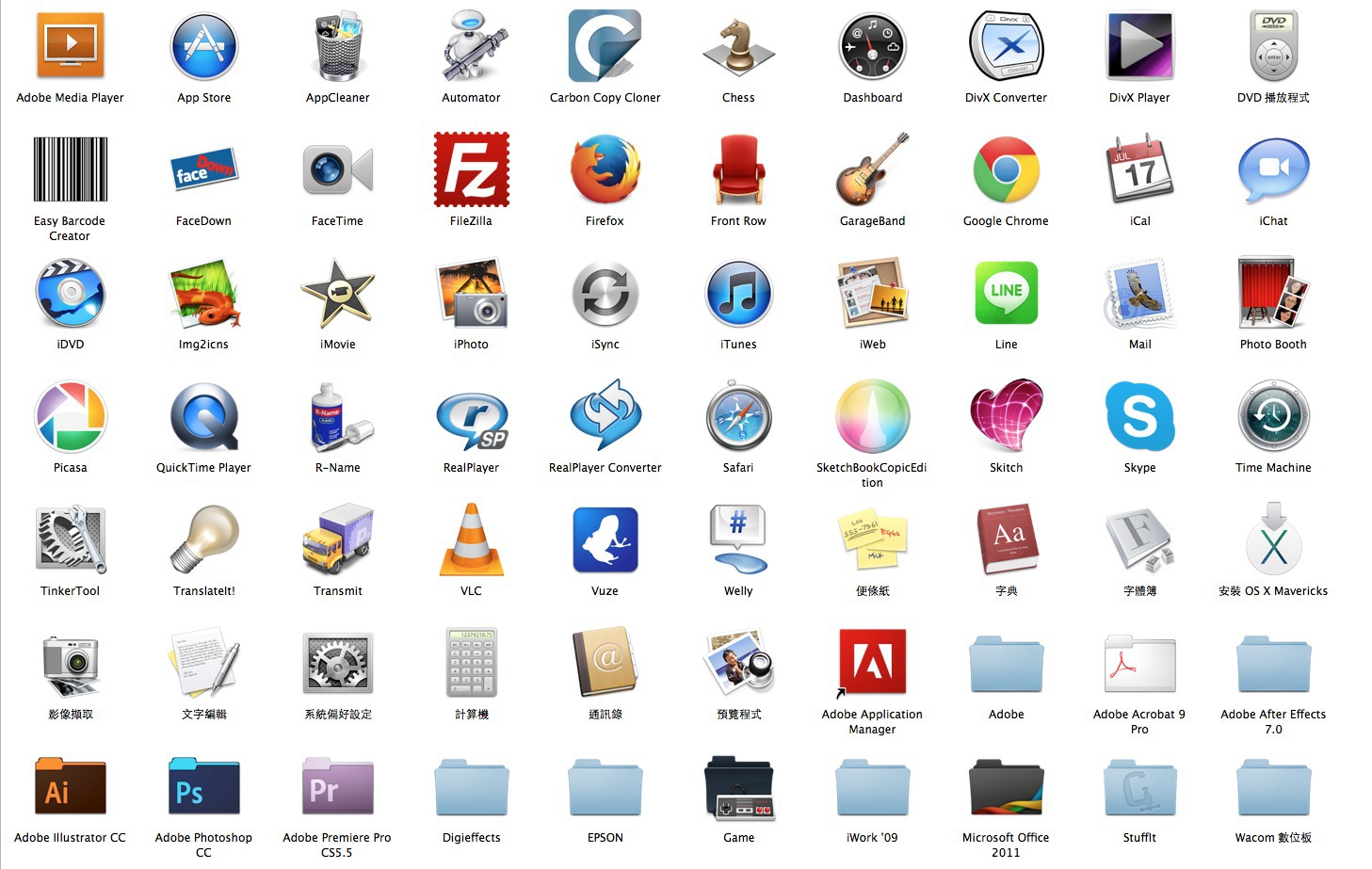This screenshot has height=869, width=1372.
Task: Open the DVD 播放程式 remote icon
Action: pyautogui.click(x=1274, y=46)
